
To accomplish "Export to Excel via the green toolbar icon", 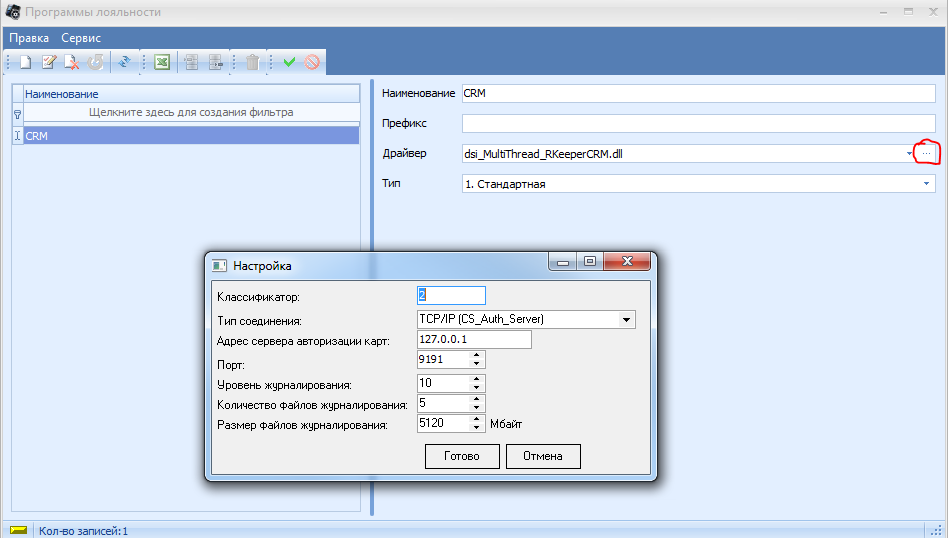I will [x=161, y=62].
